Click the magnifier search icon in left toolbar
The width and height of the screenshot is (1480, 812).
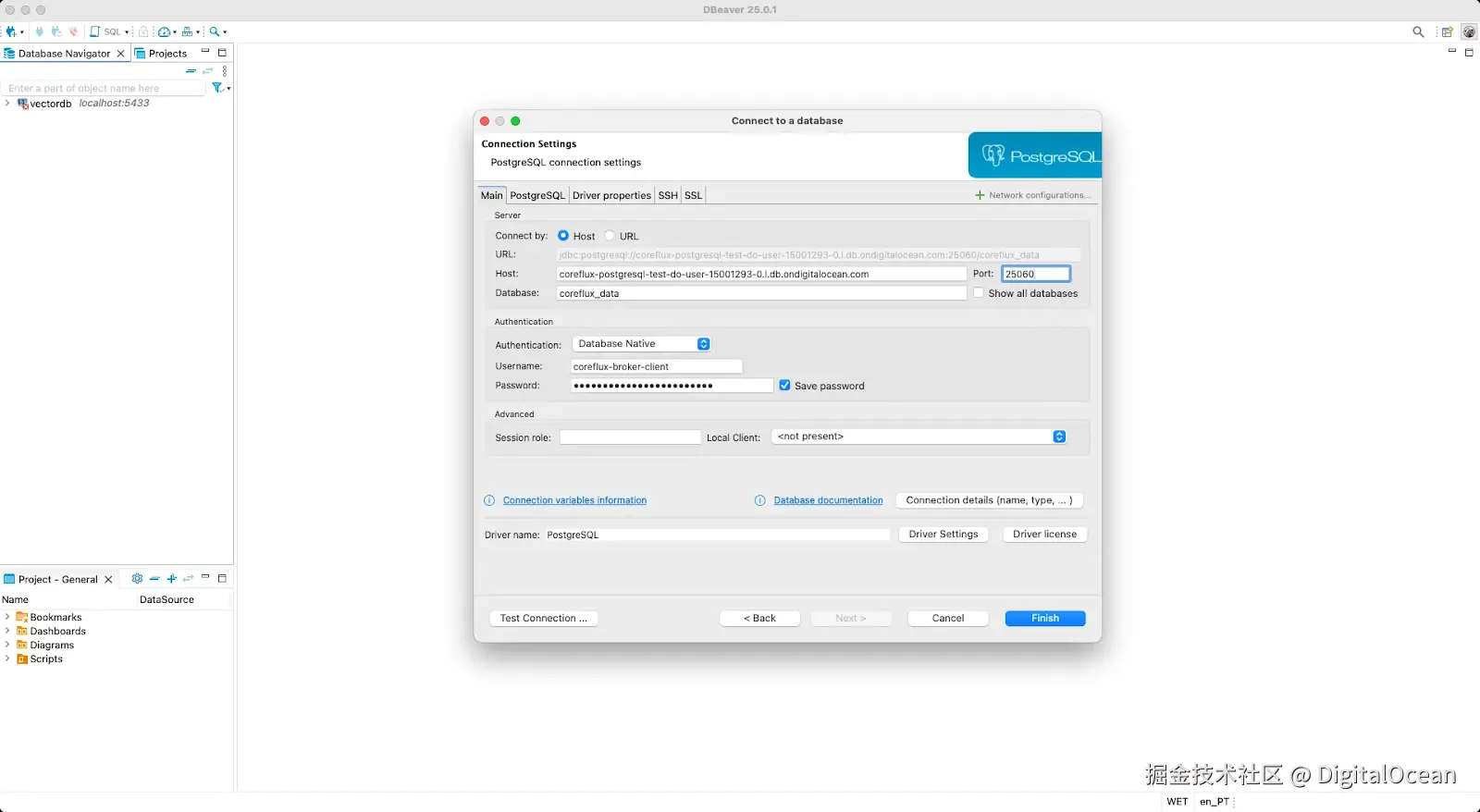click(215, 31)
